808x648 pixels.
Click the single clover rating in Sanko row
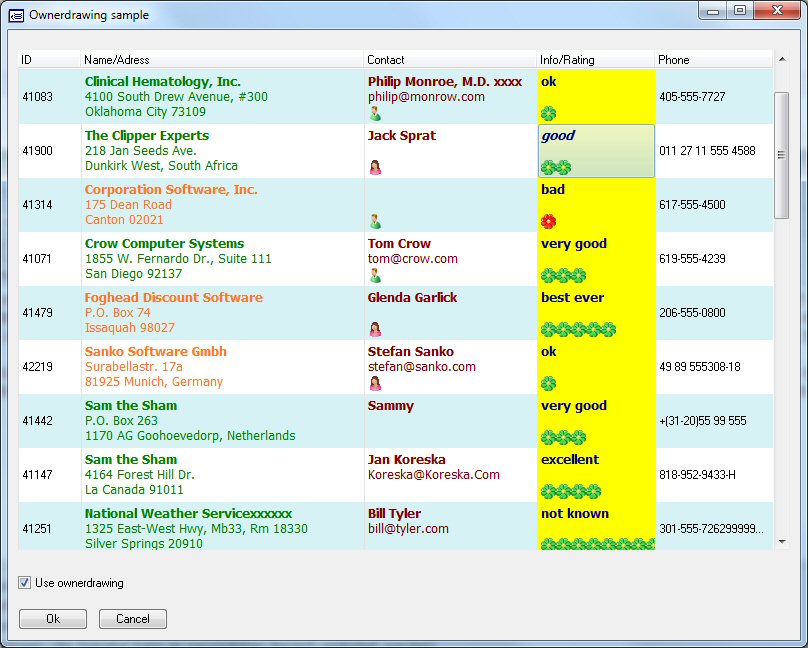pos(548,383)
